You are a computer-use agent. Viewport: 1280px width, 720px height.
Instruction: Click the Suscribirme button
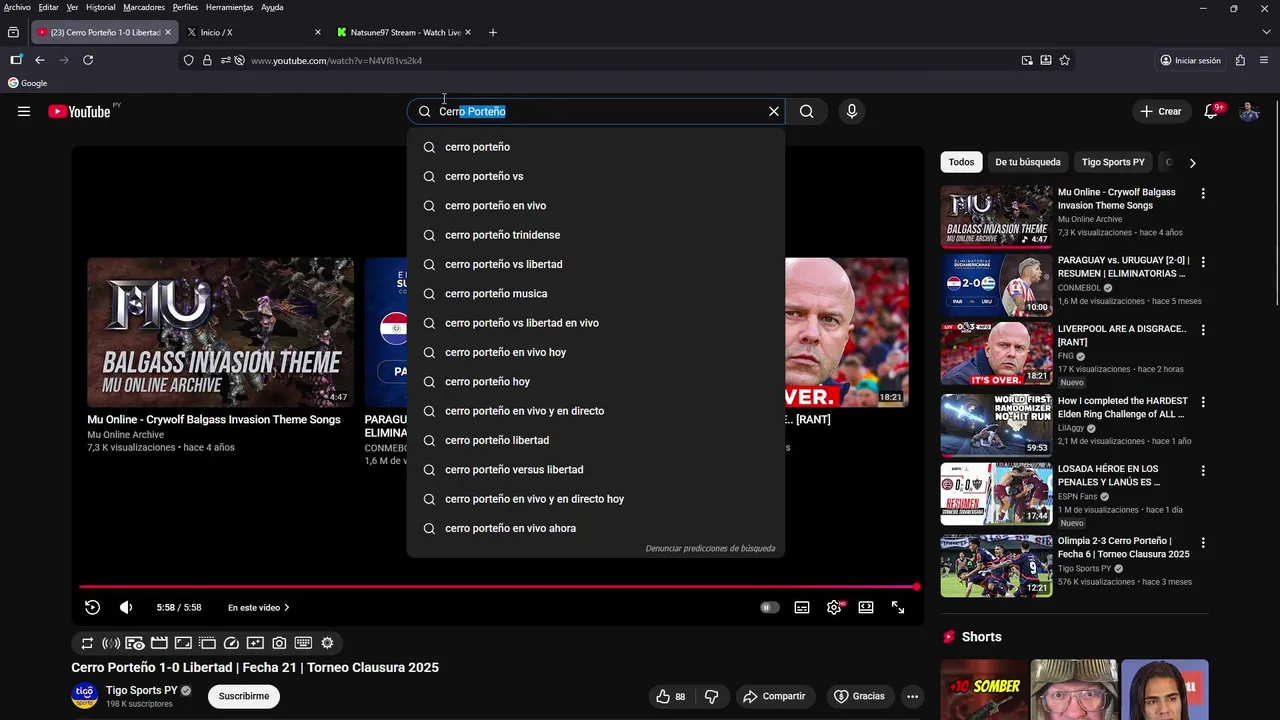coord(244,696)
